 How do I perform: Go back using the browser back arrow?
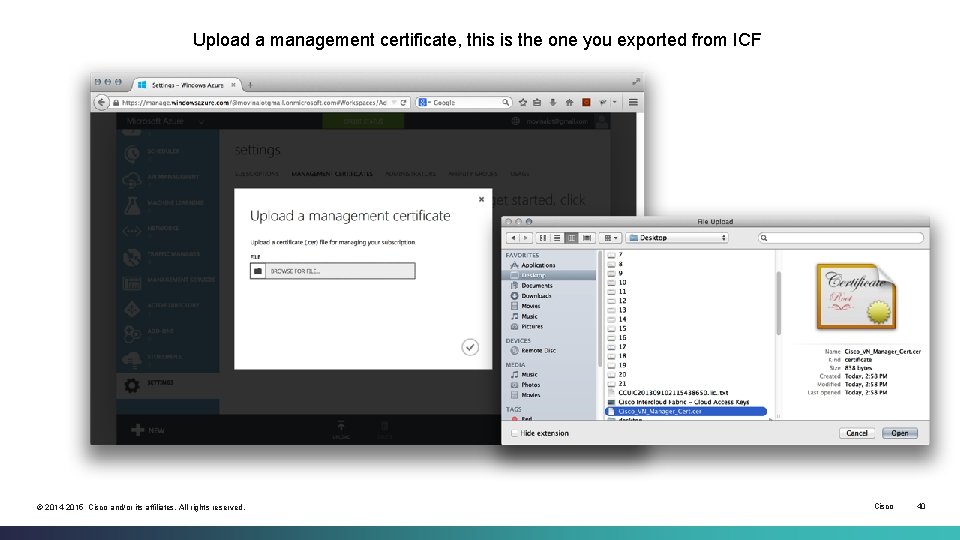coord(102,102)
